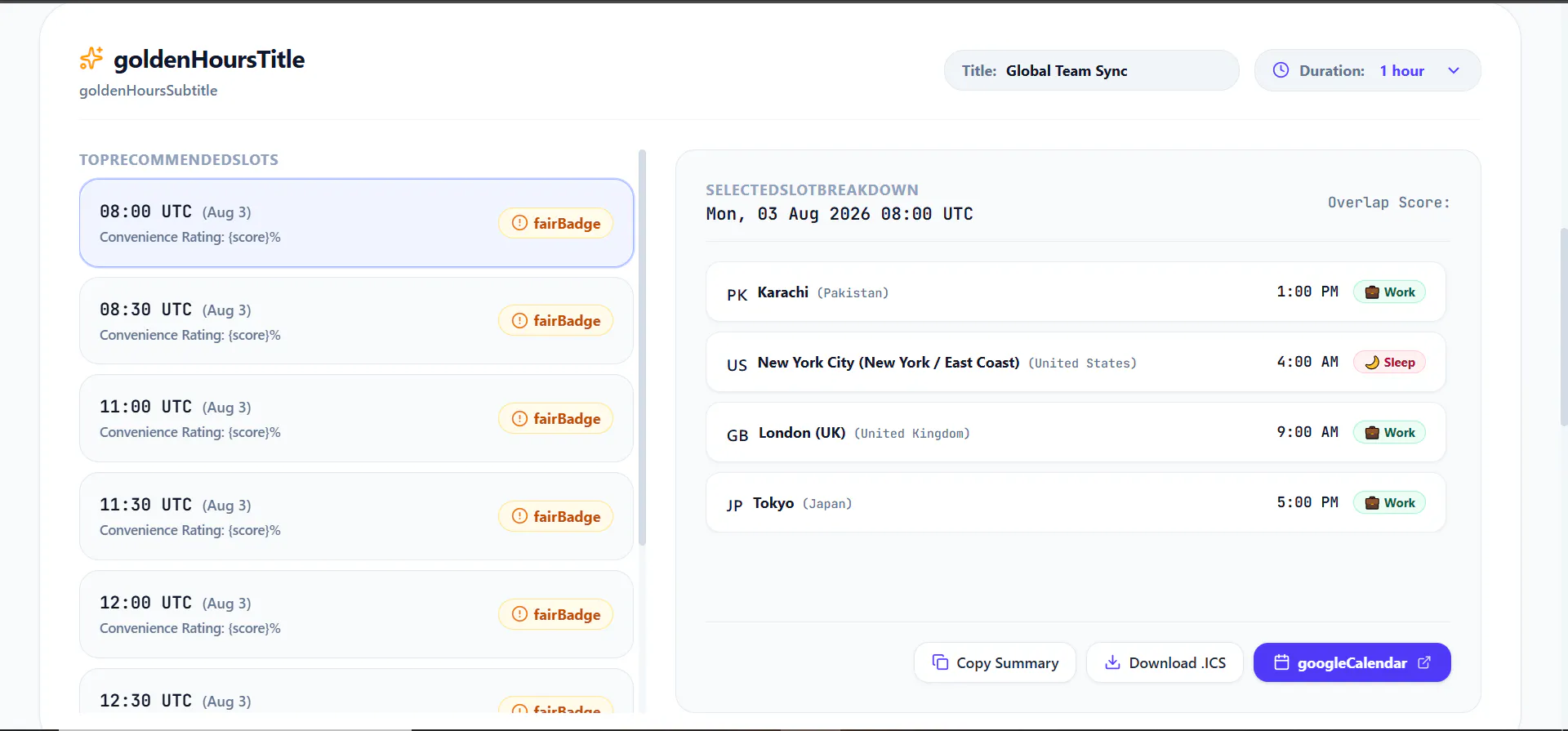
Task: Click the 4:00 AM time value
Action: point(1307,362)
